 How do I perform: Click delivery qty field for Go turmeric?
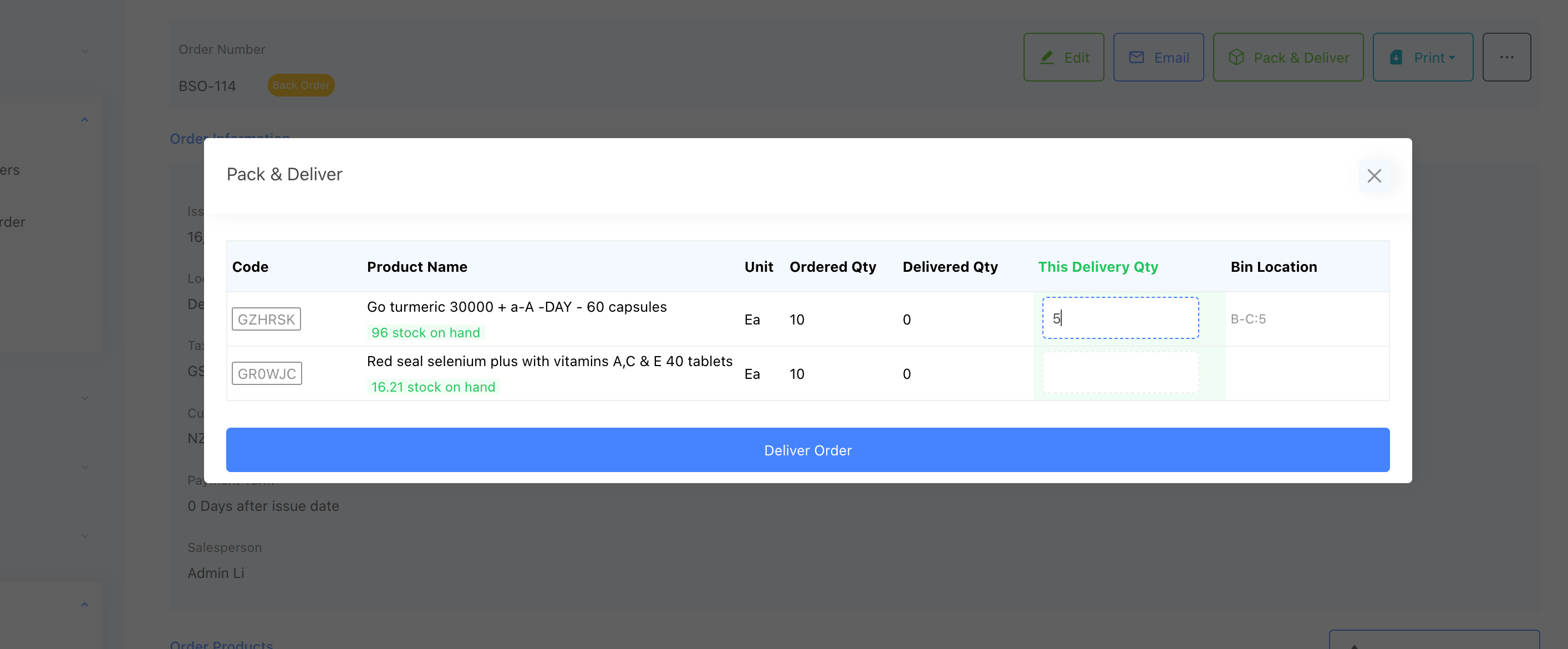[1120, 318]
